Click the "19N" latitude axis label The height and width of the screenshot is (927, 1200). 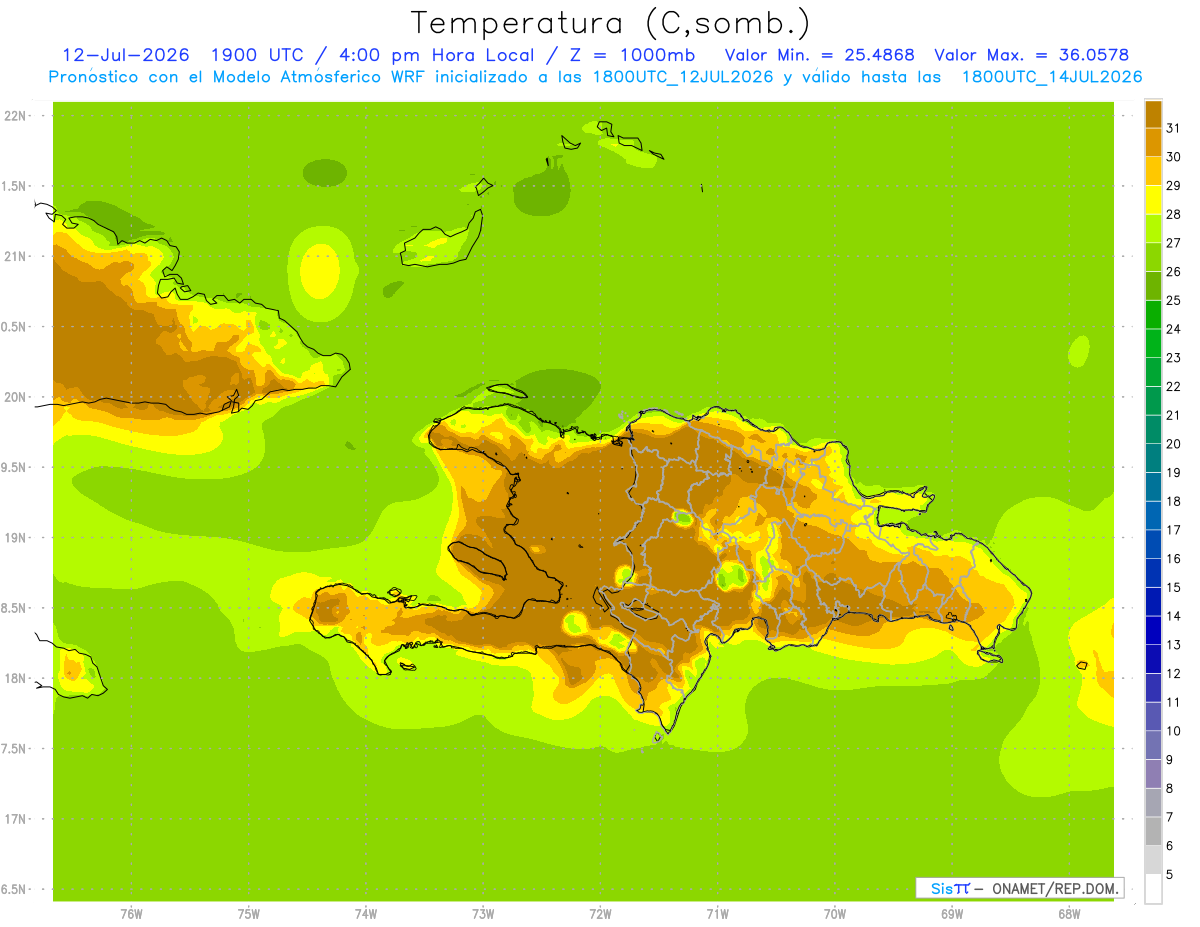(14, 538)
